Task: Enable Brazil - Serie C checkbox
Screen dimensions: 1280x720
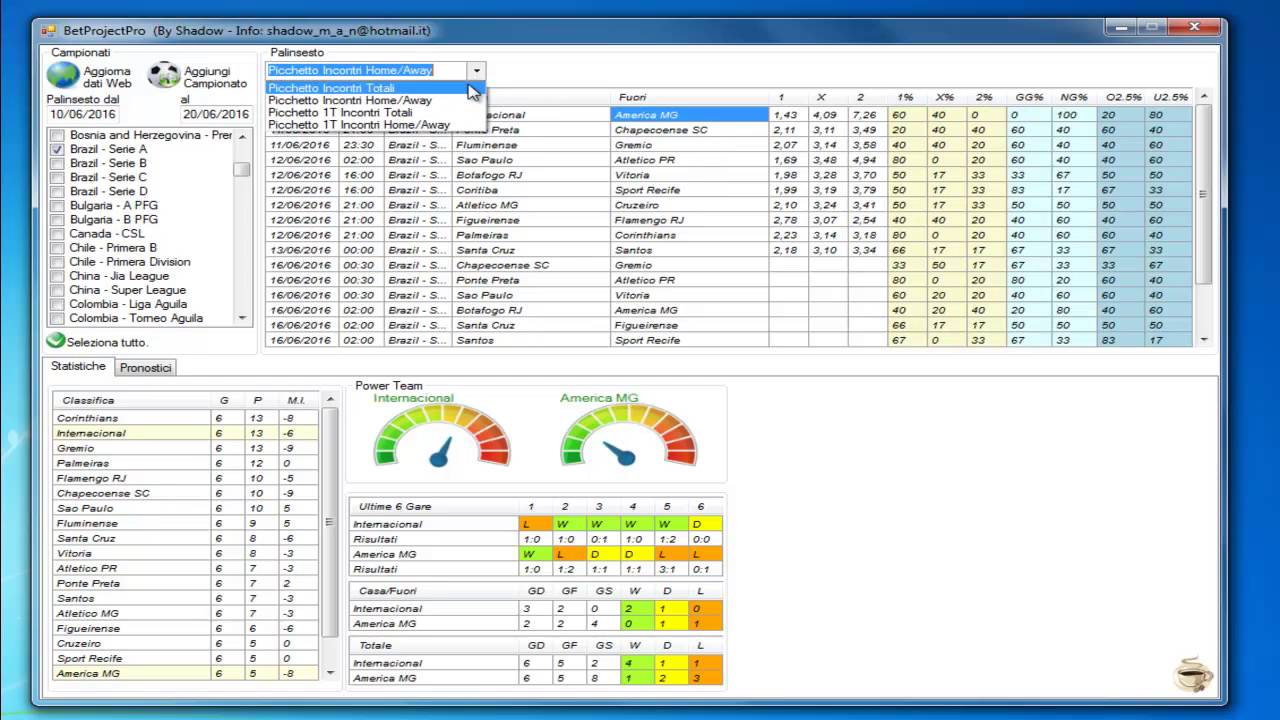Action: [58, 177]
